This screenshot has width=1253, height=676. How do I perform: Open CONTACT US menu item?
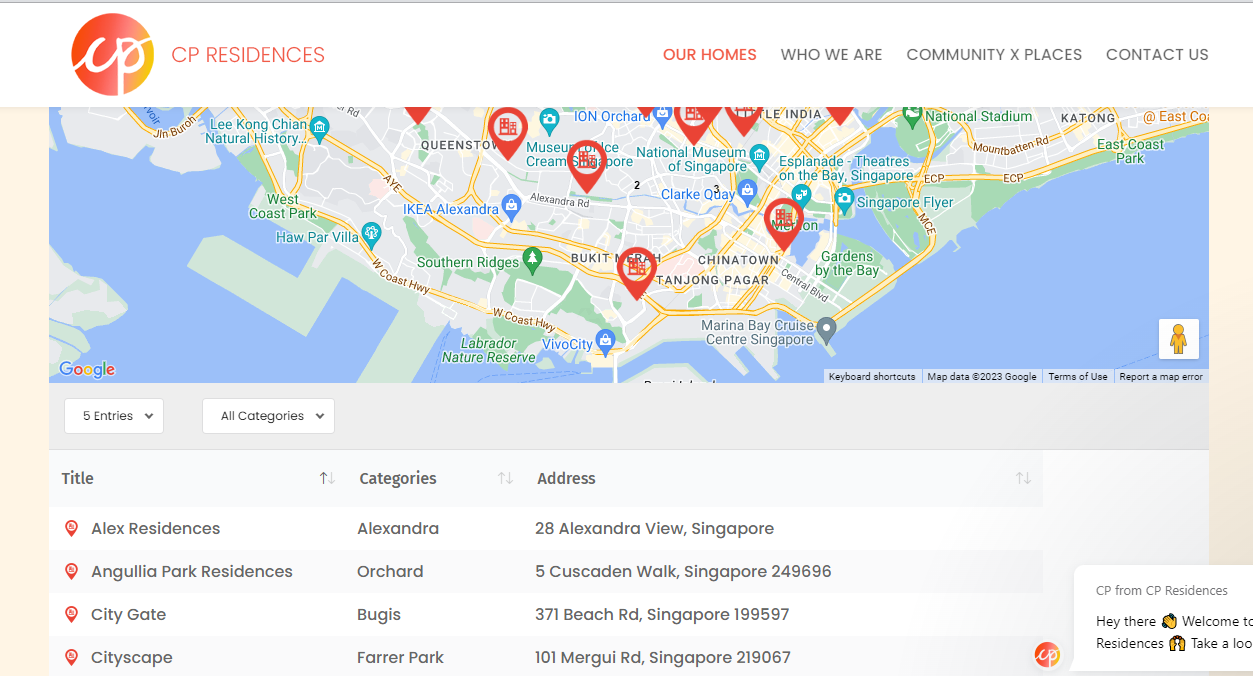pyautogui.click(x=1157, y=55)
